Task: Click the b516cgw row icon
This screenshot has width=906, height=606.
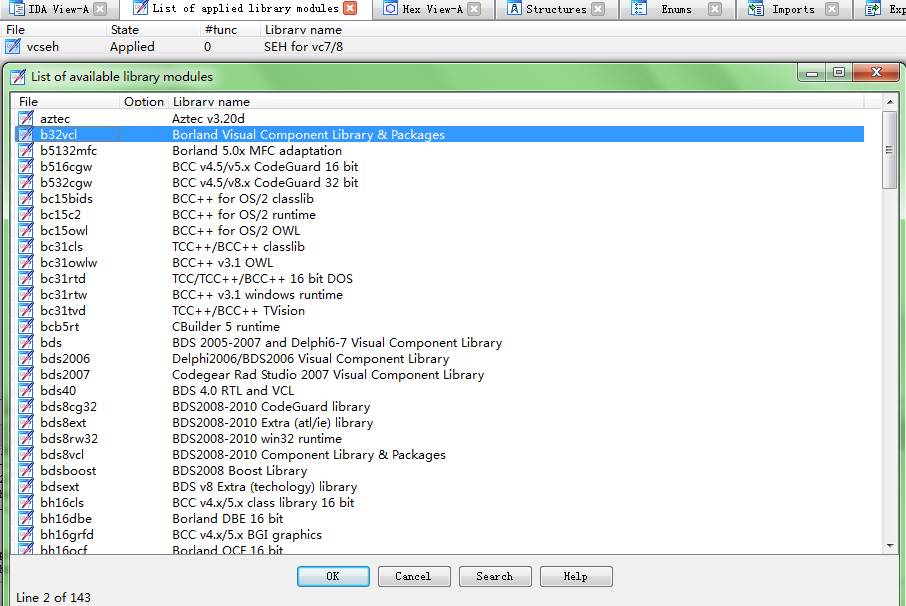Action: (25, 167)
